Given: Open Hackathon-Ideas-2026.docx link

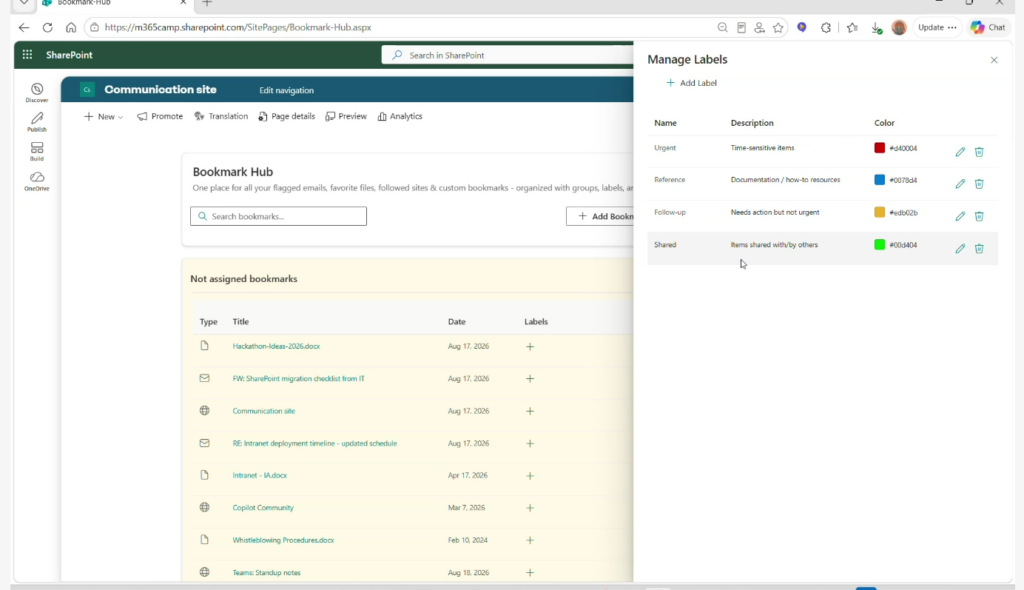Looking at the screenshot, I should pyautogui.click(x=276, y=346).
